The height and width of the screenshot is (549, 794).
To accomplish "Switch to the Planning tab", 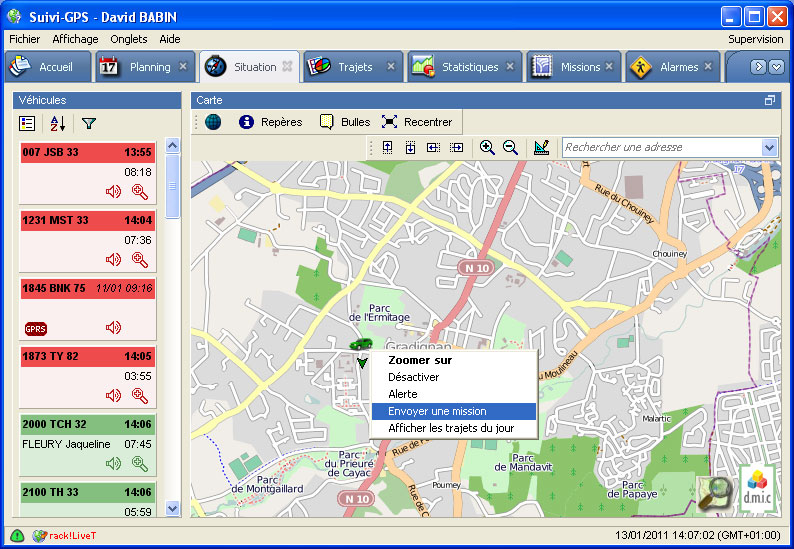I will (145, 66).
